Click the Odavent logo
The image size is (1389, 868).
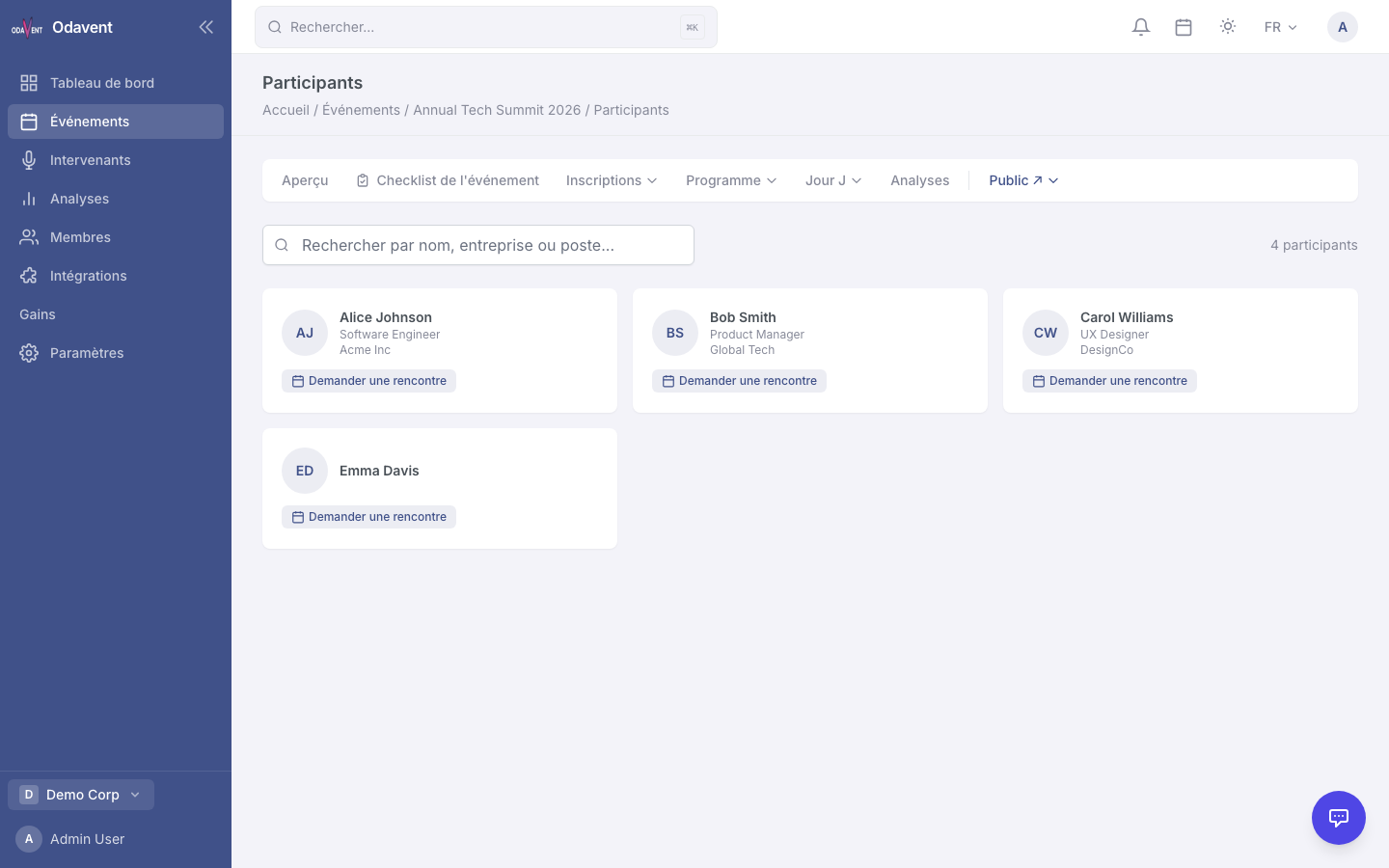tap(27, 27)
